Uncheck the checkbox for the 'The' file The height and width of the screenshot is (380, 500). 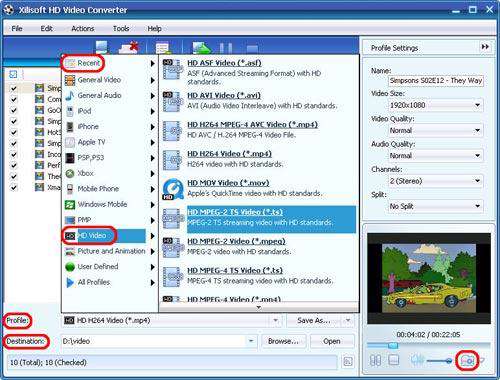pos(14,176)
